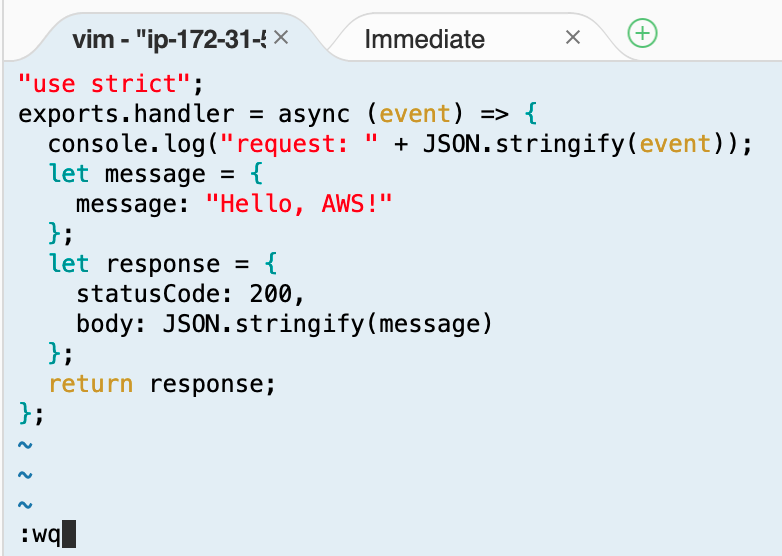This screenshot has height=556, width=782.
Task: Click the let keyword before message
Action: coord(69,174)
